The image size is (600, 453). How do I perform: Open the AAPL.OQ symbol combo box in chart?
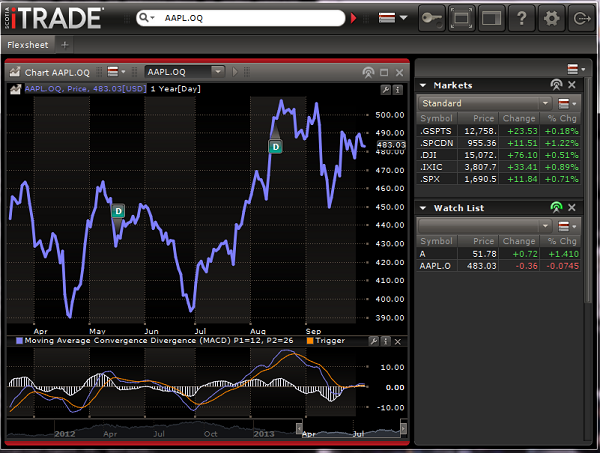184,72
